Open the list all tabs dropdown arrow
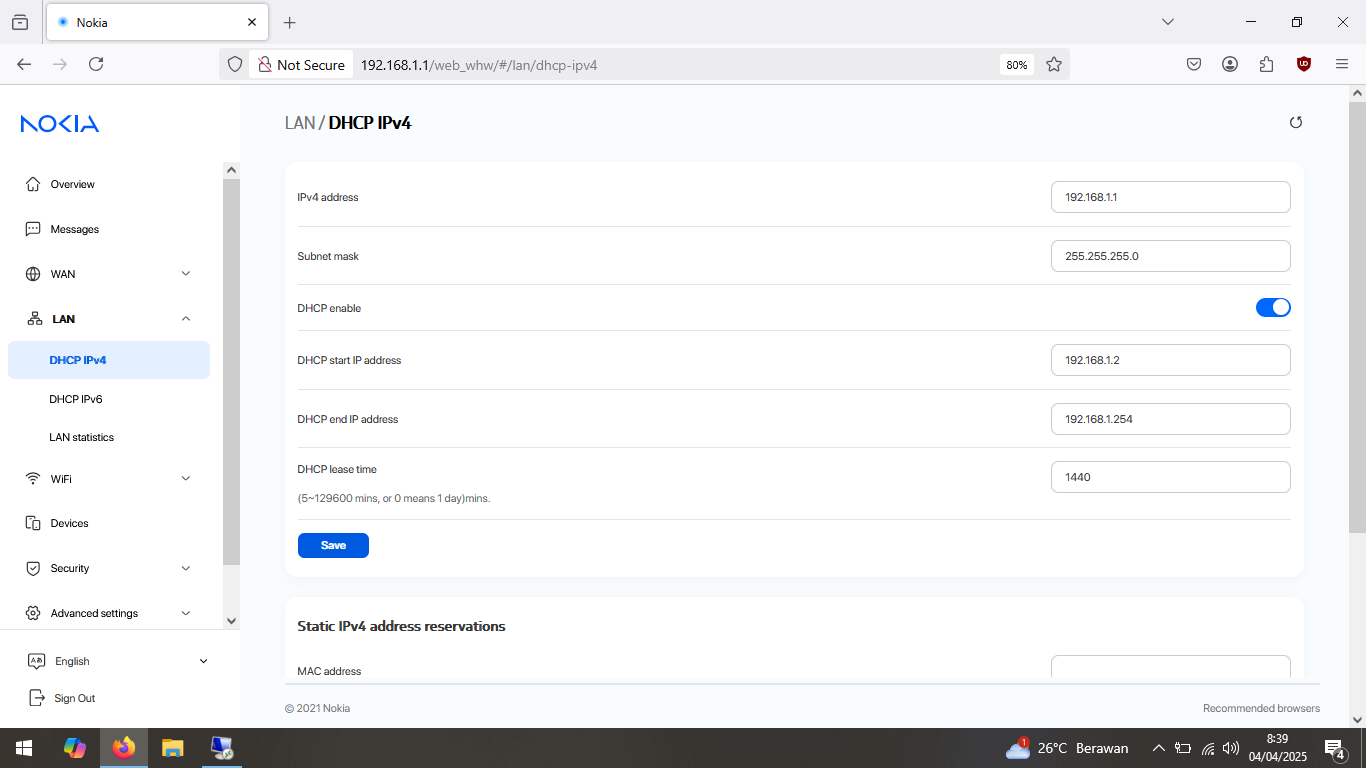 (x=1167, y=22)
